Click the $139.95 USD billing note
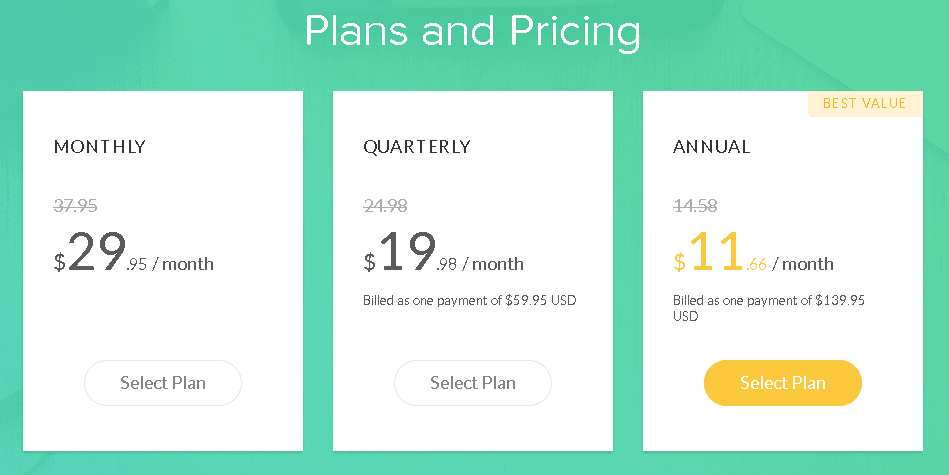Screen dimensions: 949x475 [769, 308]
